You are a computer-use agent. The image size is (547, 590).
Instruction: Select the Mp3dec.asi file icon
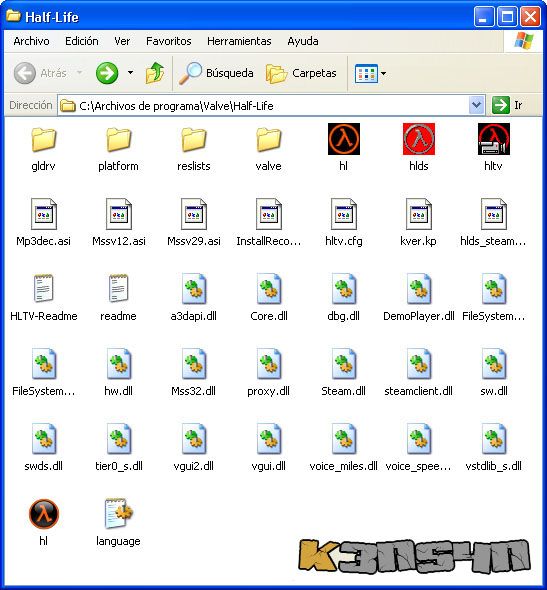44,214
